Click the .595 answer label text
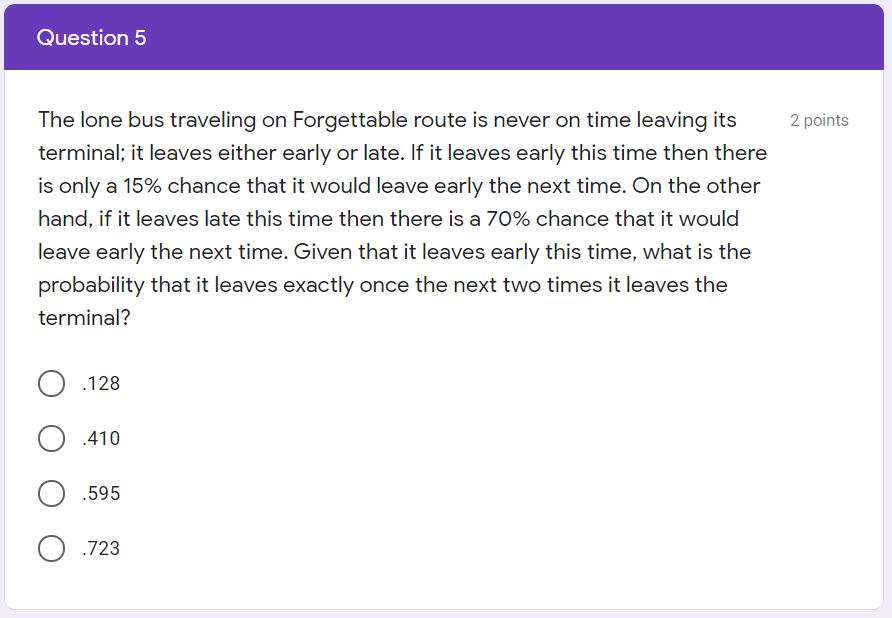 coord(99,493)
